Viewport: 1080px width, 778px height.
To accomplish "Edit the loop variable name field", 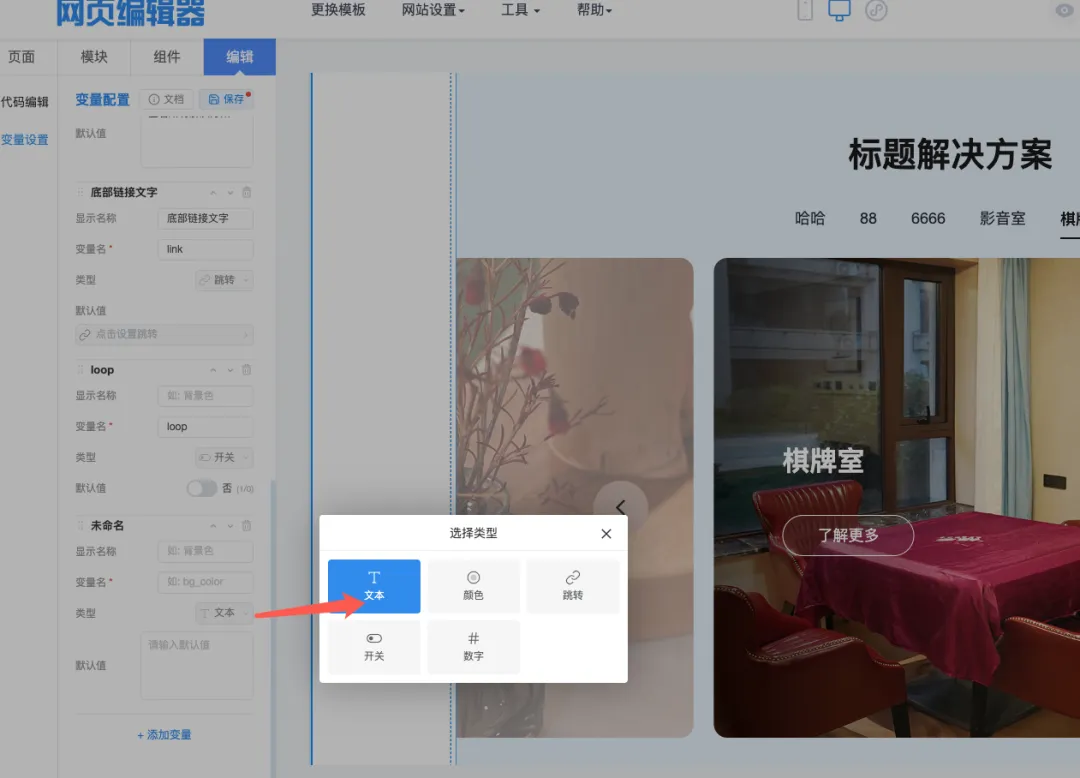I will (x=205, y=427).
